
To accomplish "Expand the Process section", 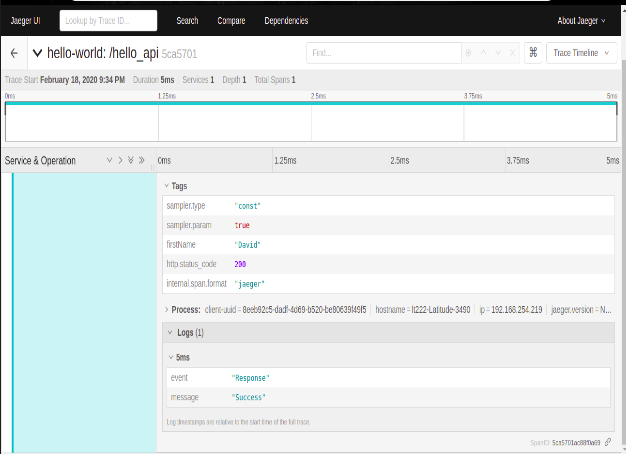I will point(182,309).
